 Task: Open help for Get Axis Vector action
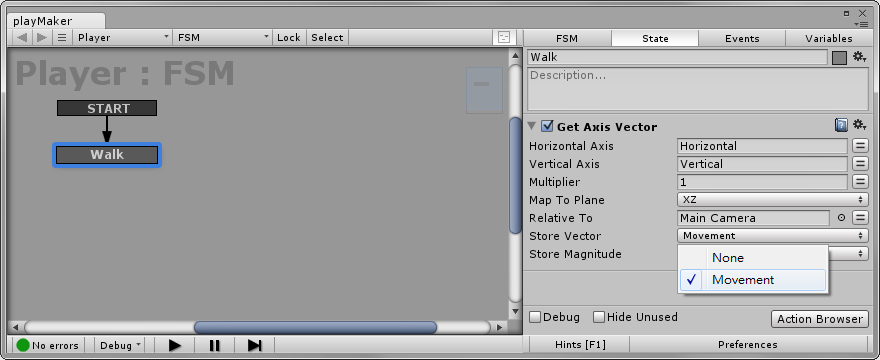[841, 125]
